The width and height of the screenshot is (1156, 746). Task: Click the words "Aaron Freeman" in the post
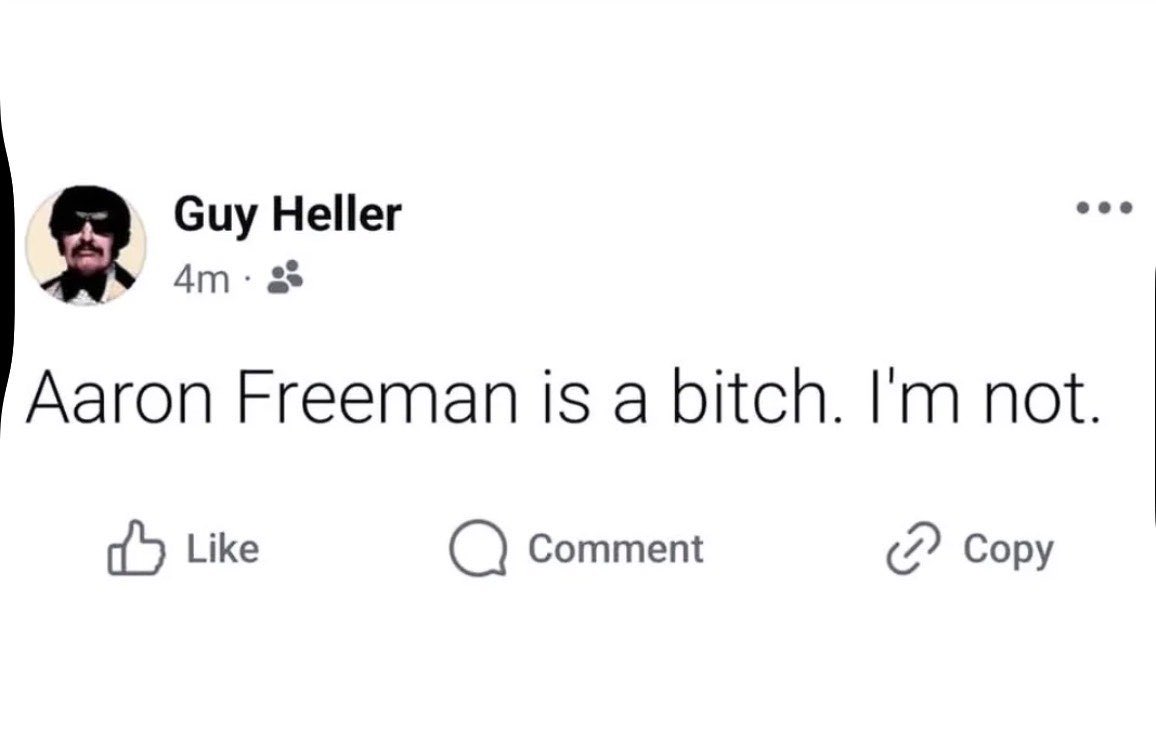[272, 398]
